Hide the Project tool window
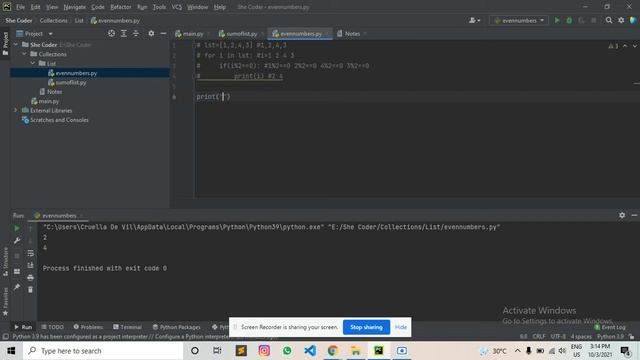 pos(163,33)
